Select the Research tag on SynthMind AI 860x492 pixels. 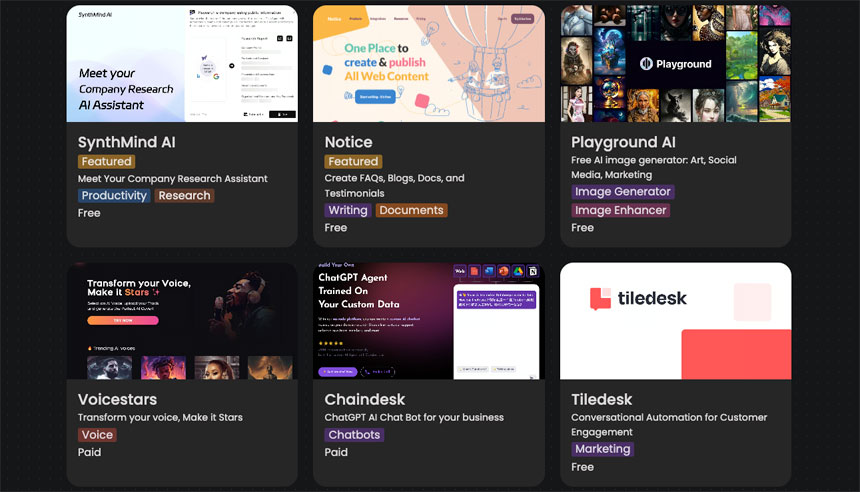(184, 196)
